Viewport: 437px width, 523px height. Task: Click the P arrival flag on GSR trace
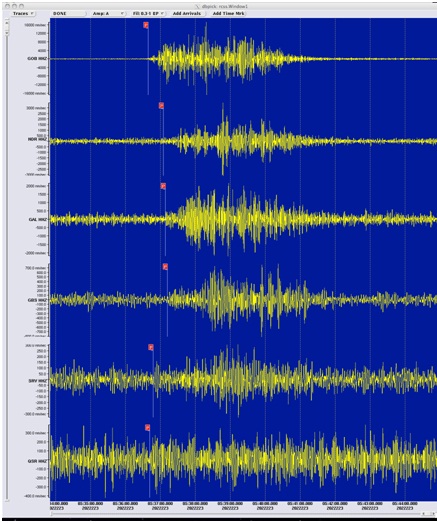pos(147,427)
